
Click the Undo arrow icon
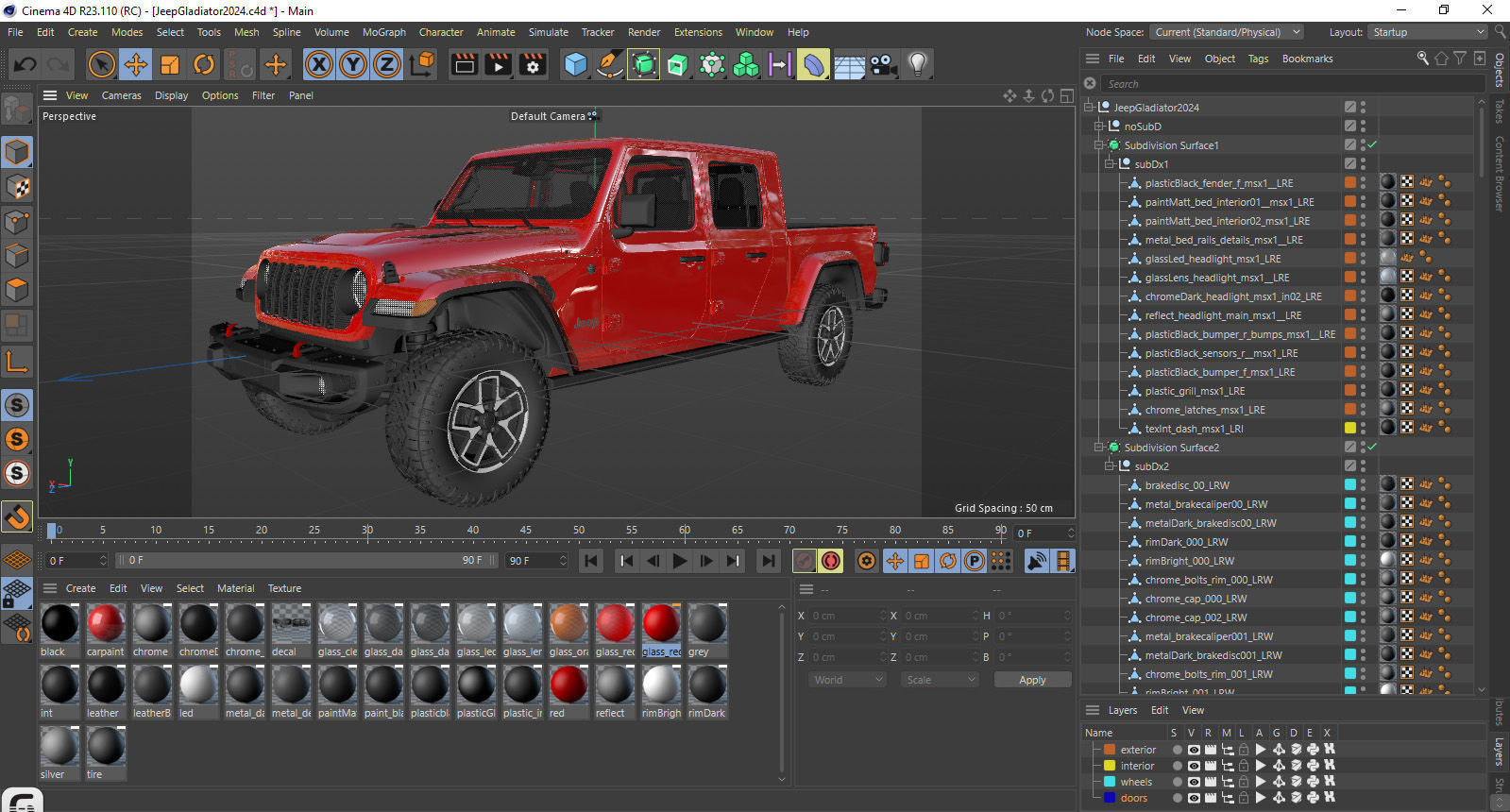tap(25, 64)
